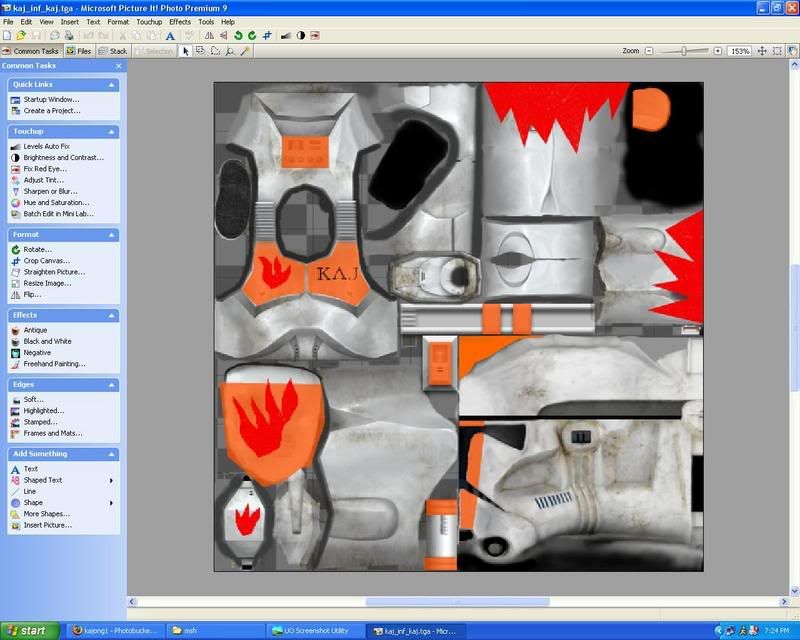Image resolution: width=800 pixels, height=640 pixels.
Task: Collapse the Effects section
Action: (111, 315)
